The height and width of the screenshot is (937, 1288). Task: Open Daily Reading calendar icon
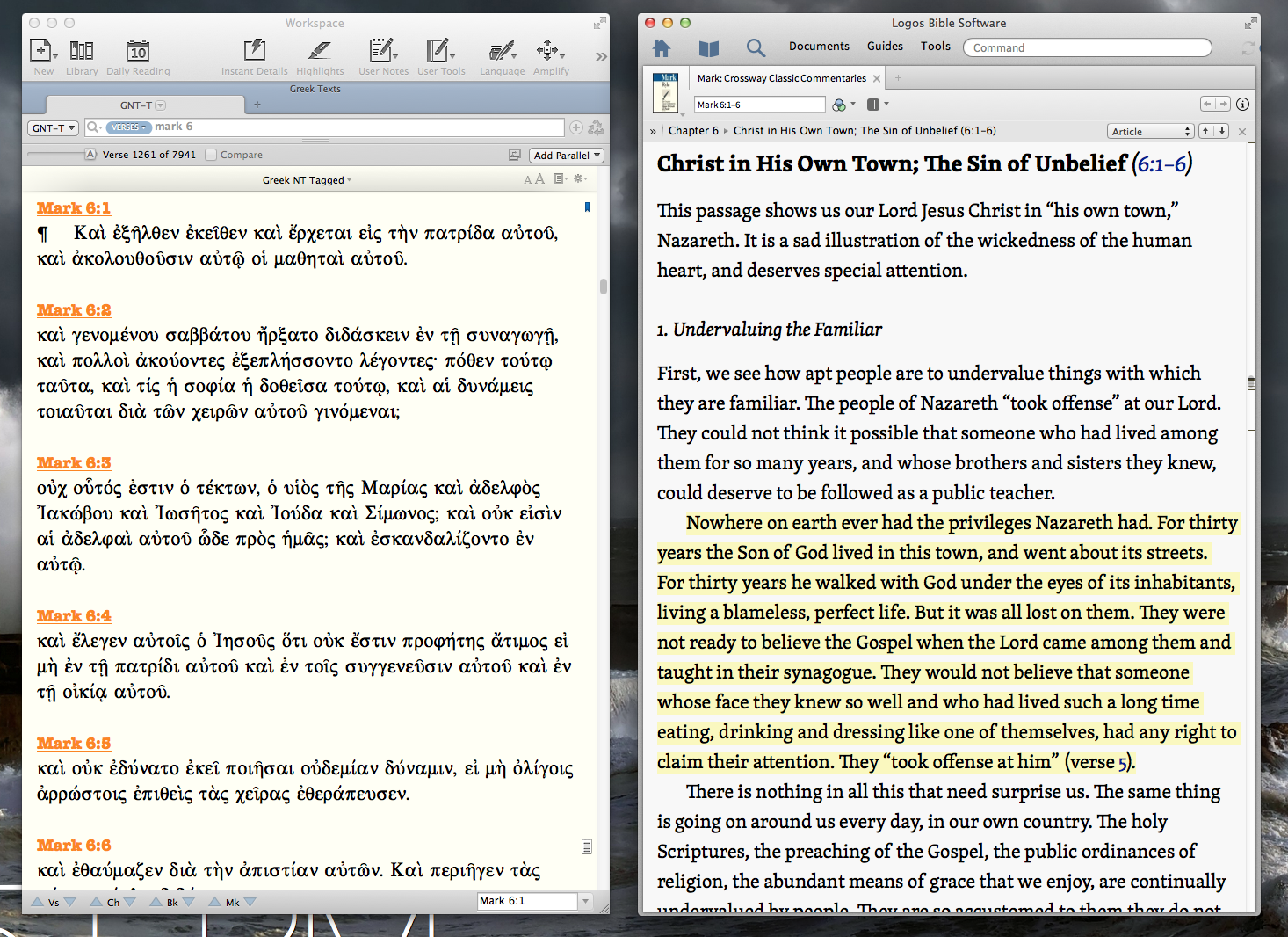(x=138, y=50)
